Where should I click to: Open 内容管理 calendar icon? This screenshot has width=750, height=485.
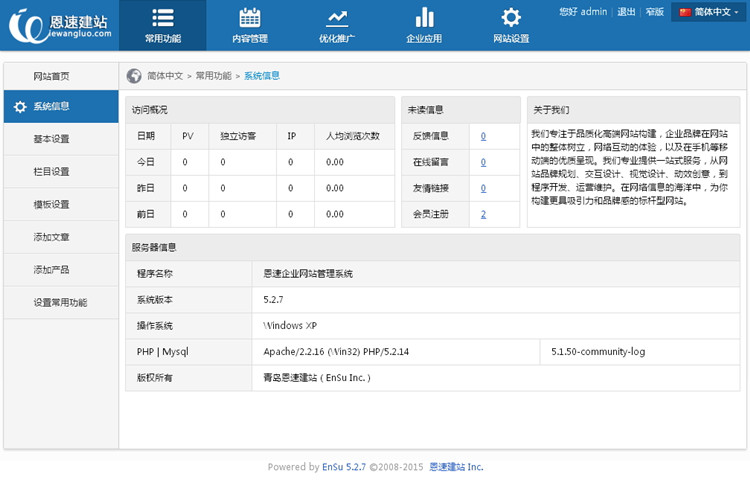pos(250,18)
